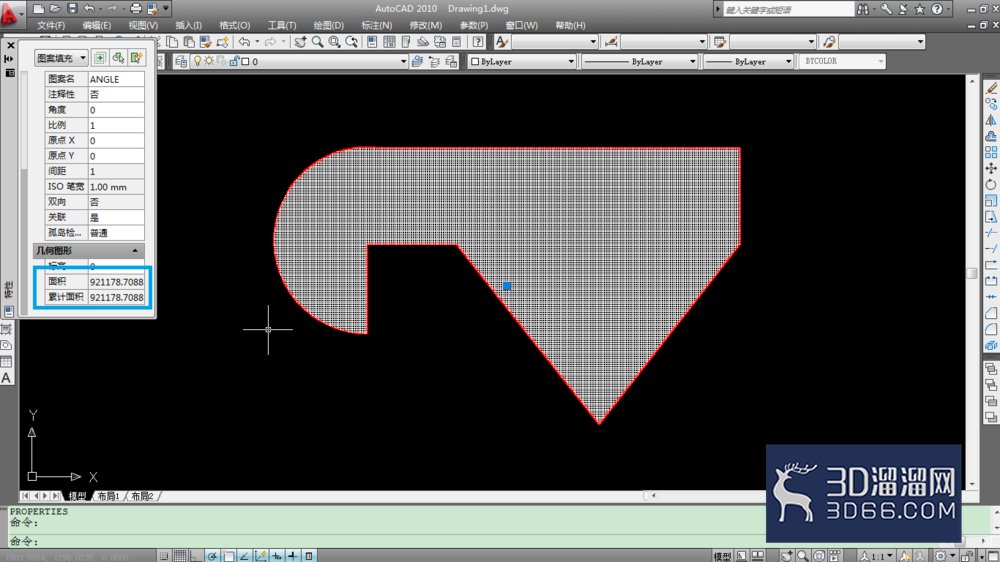Screen dimensions: 1000x562
Task: Open the text style combo box
Action: click(555, 42)
